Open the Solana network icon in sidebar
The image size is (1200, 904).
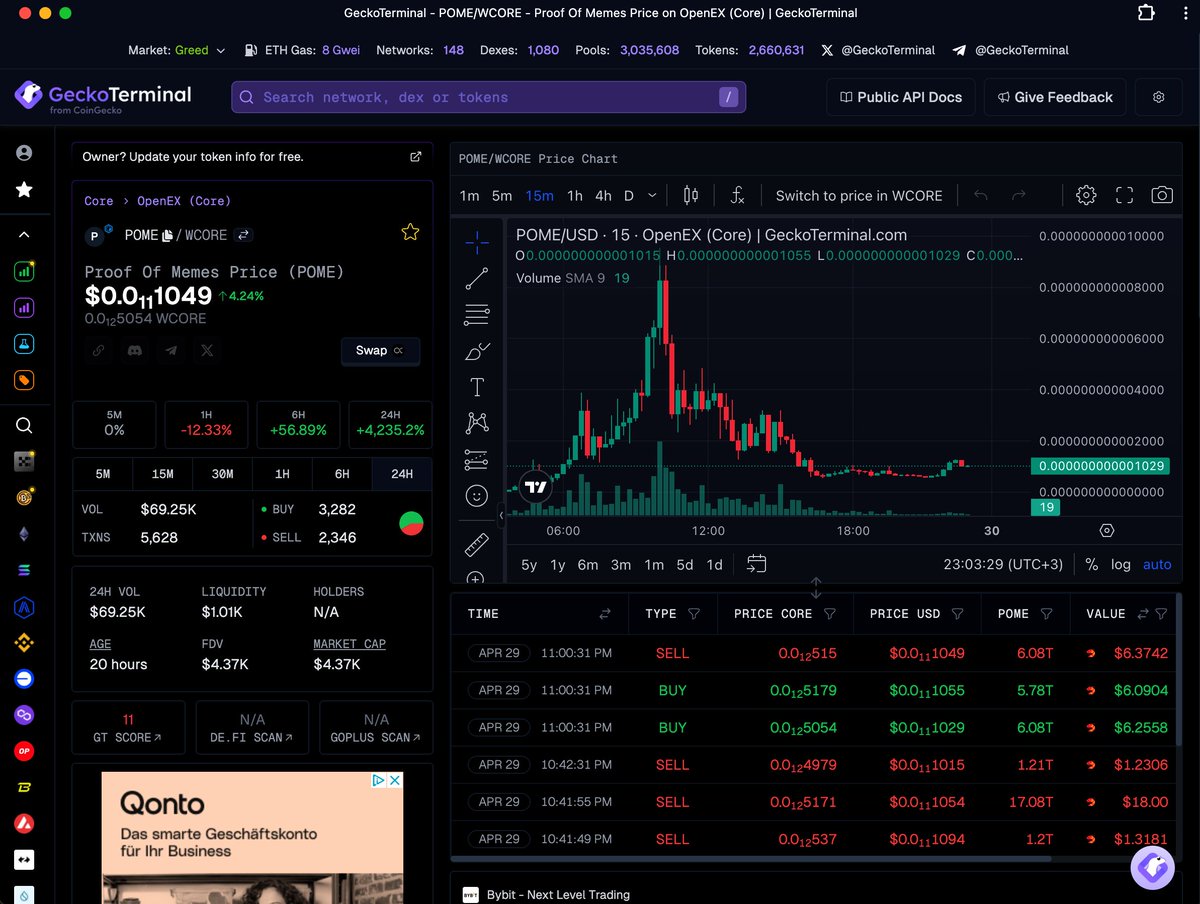24,570
